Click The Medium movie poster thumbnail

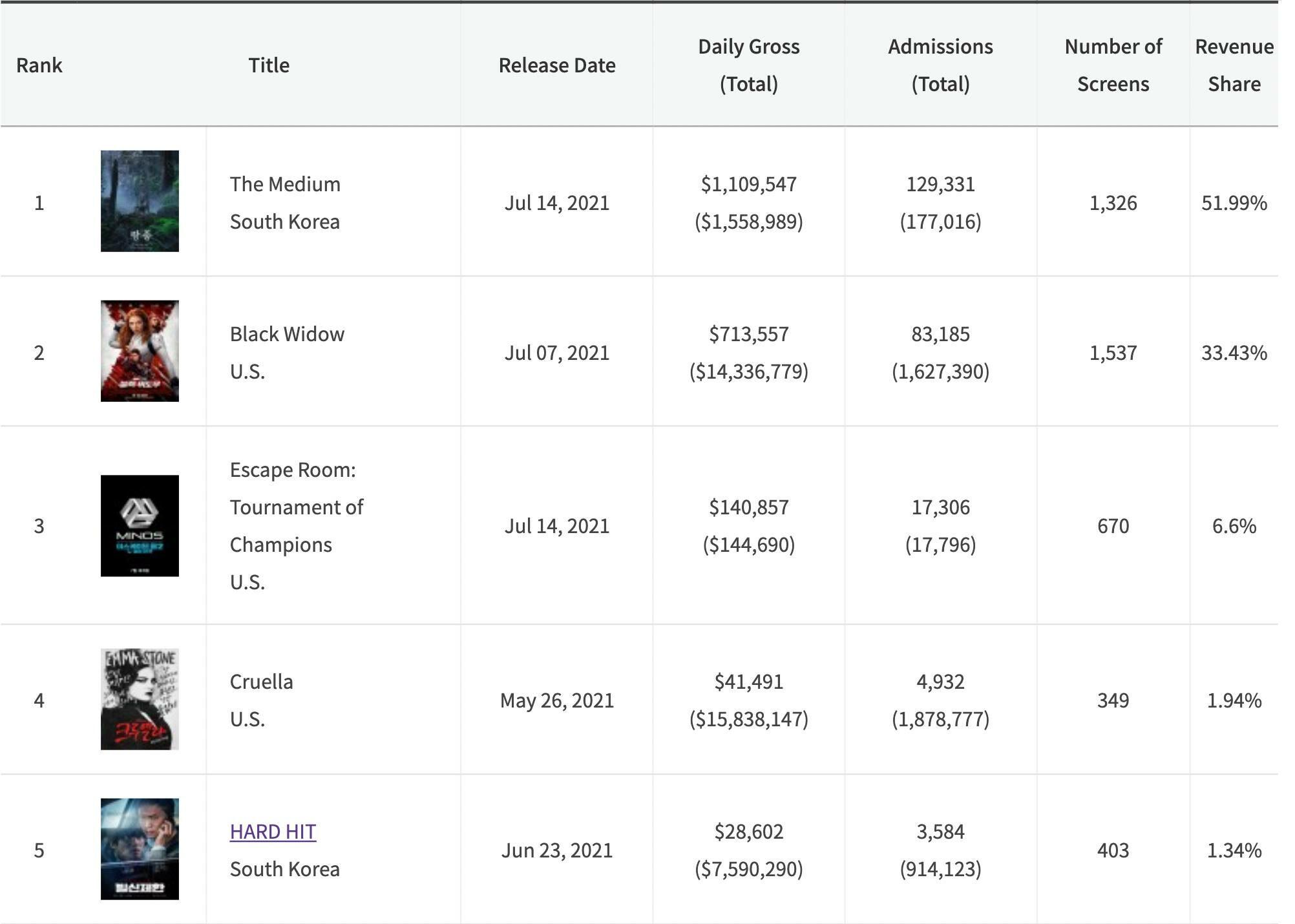pyautogui.click(x=140, y=201)
